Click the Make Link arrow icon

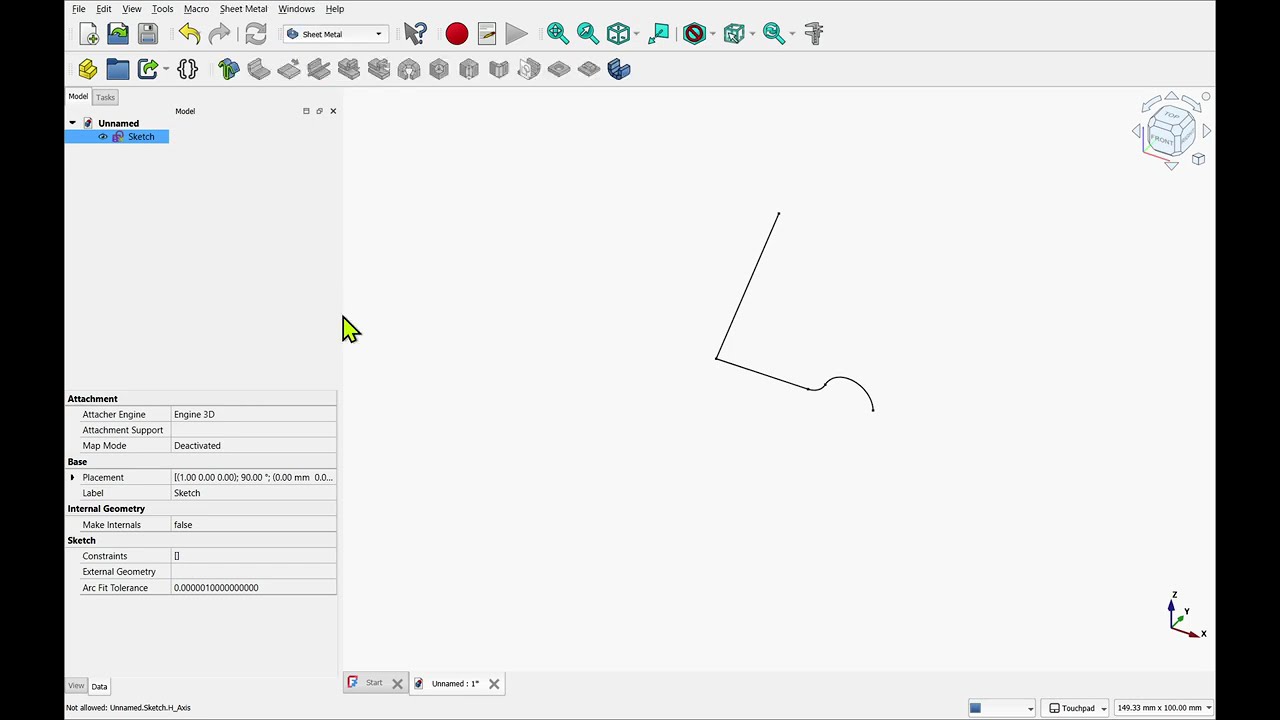coord(148,69)
